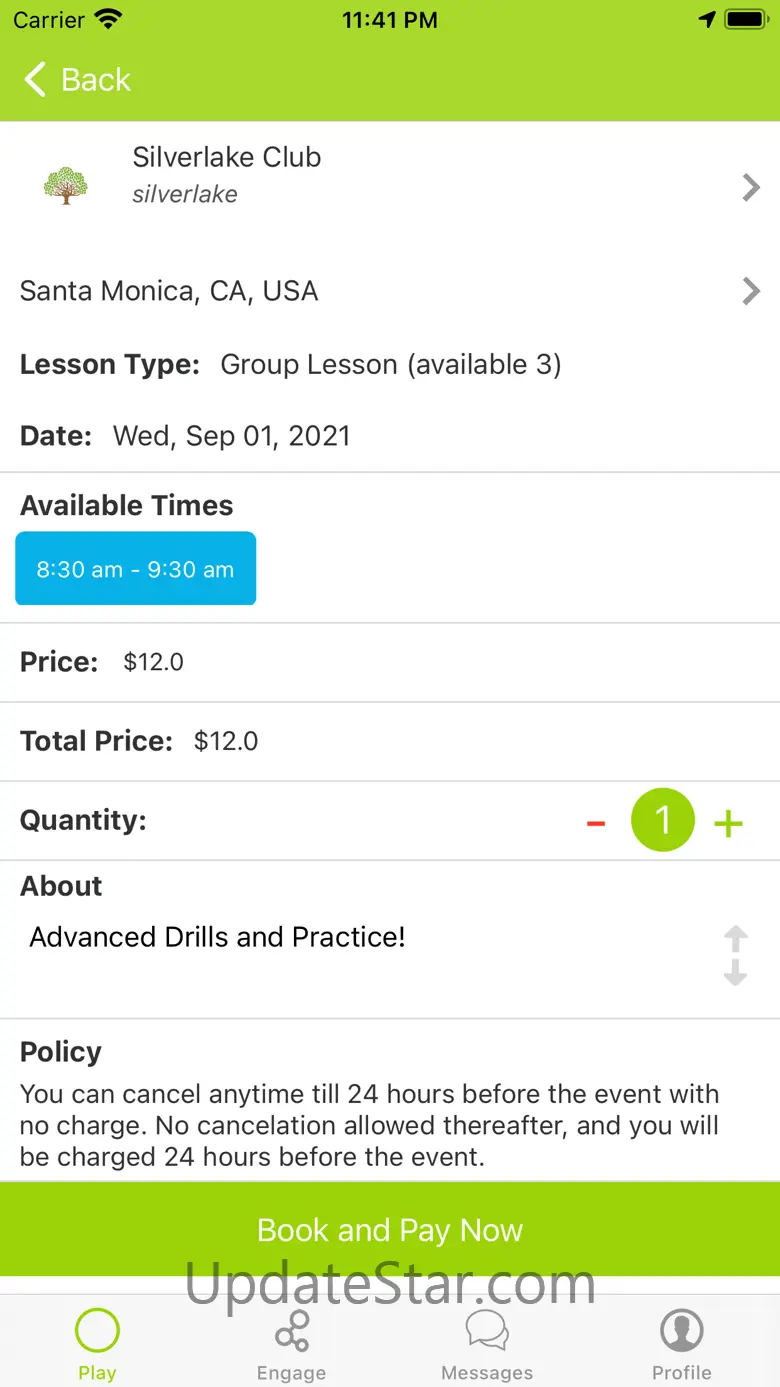Tap the Wi-Fi status icon
The image size is (780, 1387).
tap(107, 19)
